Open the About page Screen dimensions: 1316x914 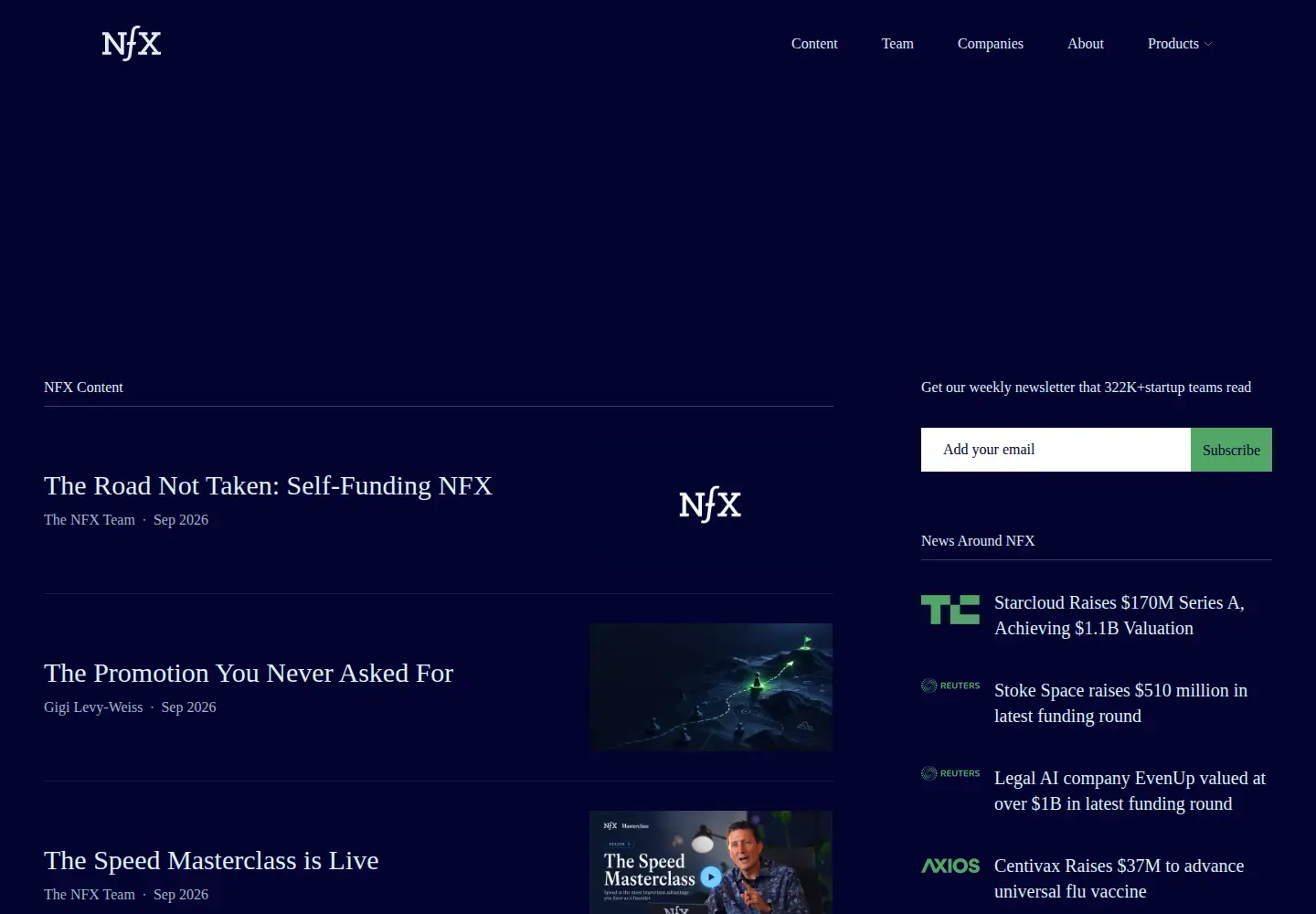click(1086, 44)
